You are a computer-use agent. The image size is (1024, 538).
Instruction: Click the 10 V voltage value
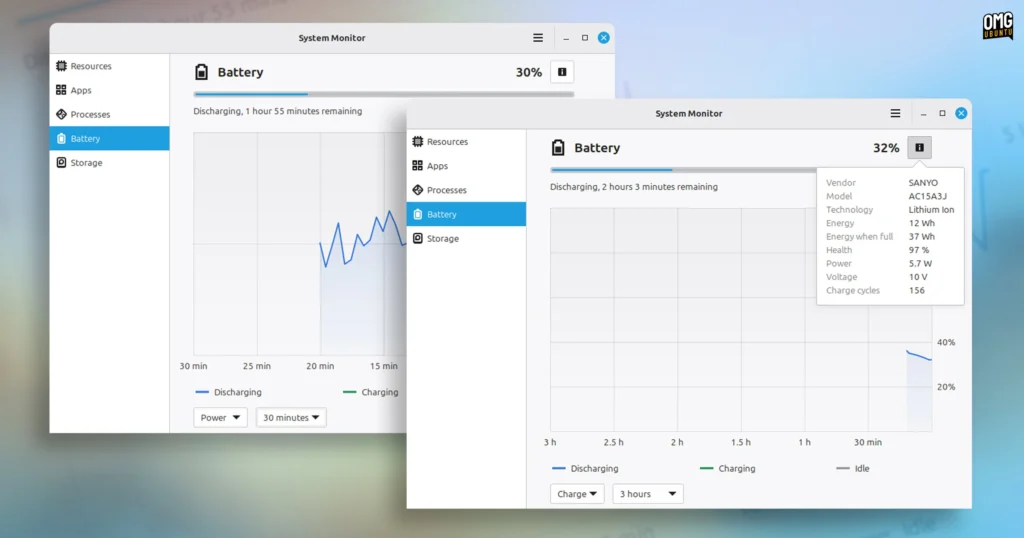918,277
